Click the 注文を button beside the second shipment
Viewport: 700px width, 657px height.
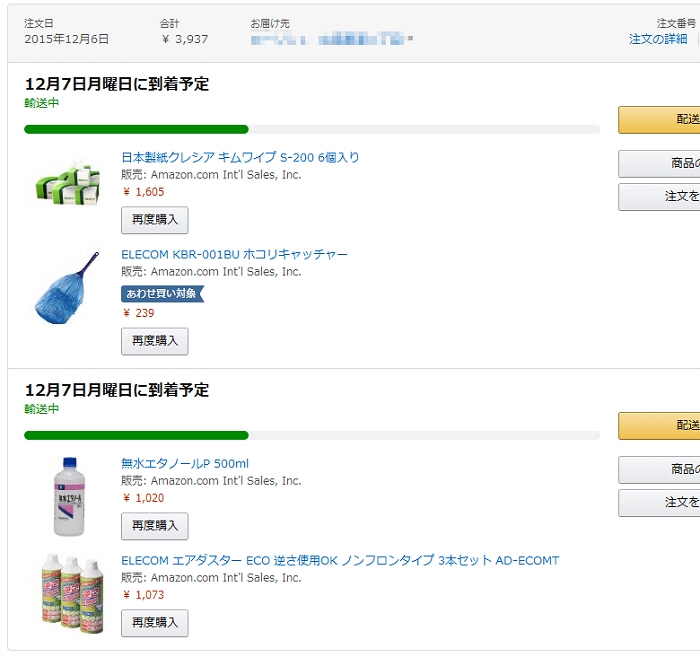[659, 503]
